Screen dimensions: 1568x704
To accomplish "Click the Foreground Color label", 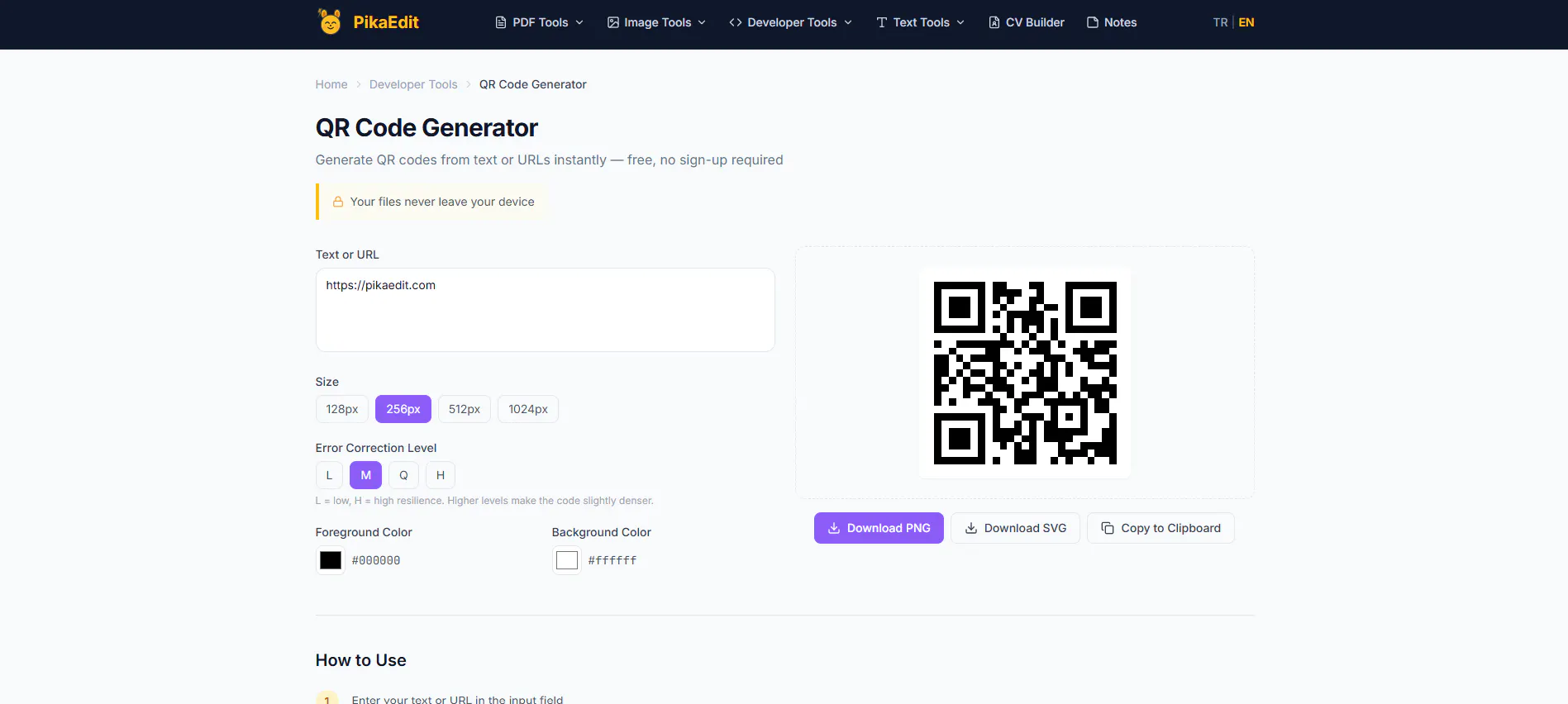I will pyautogui.click(x=364, y=532).
